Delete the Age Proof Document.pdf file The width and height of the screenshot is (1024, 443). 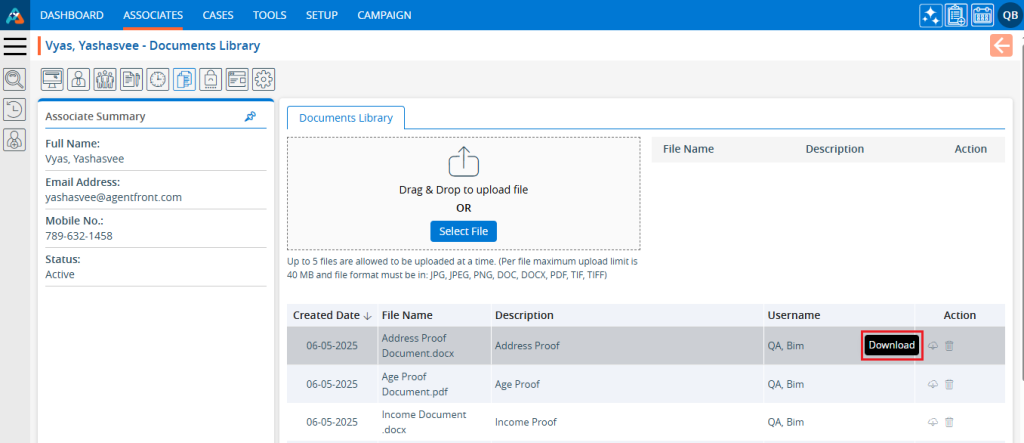pos(949,384)
